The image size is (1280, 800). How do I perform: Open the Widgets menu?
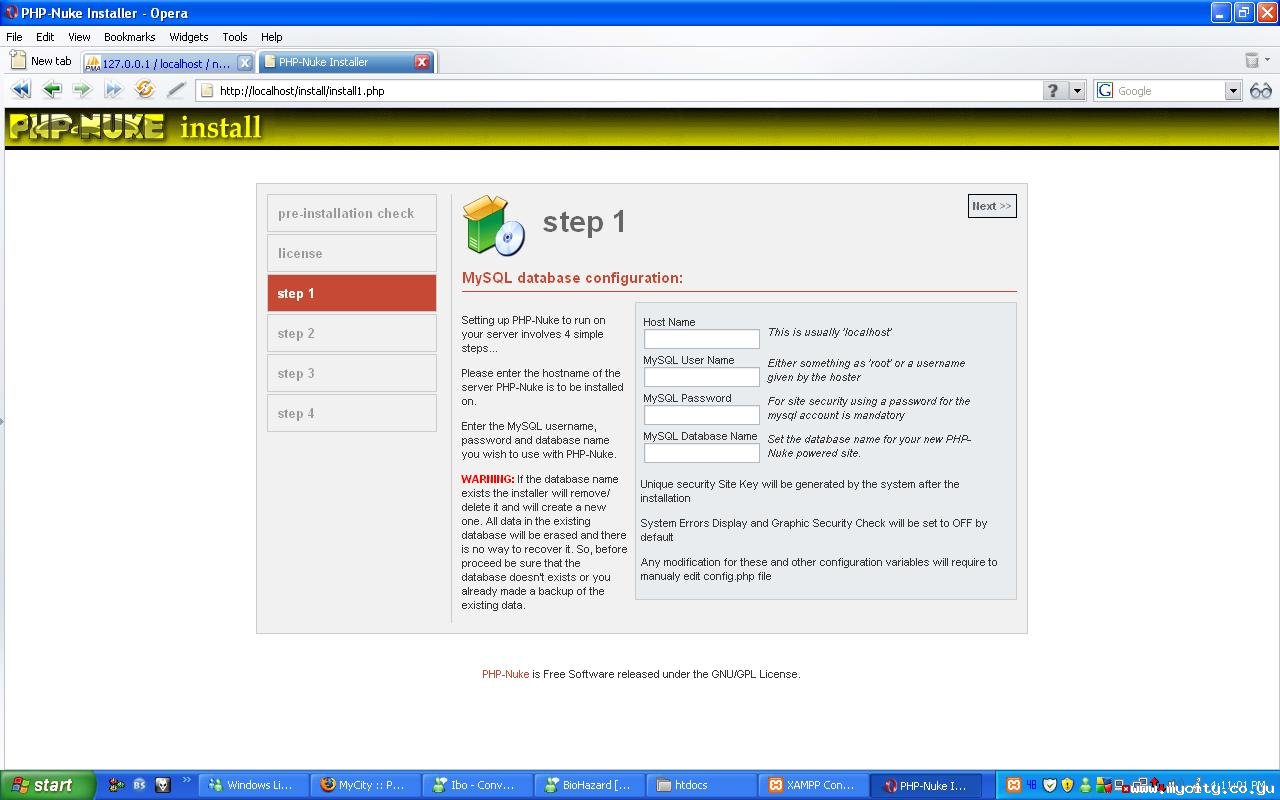coord(189,37)
